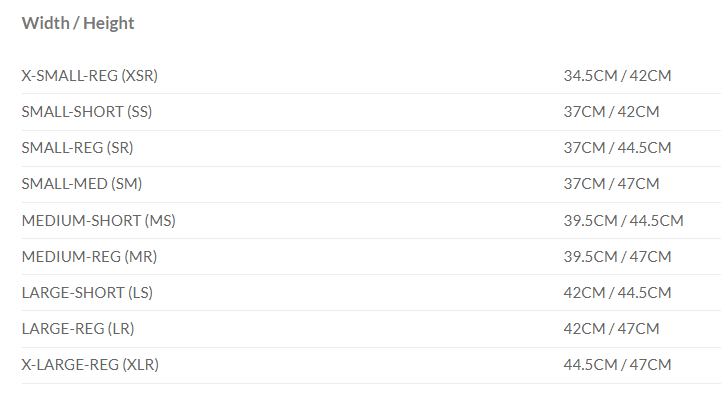Choose the SMALL-REG (SR) size label
This screenshot has height=407, width=721.
(x=77, y=147)
